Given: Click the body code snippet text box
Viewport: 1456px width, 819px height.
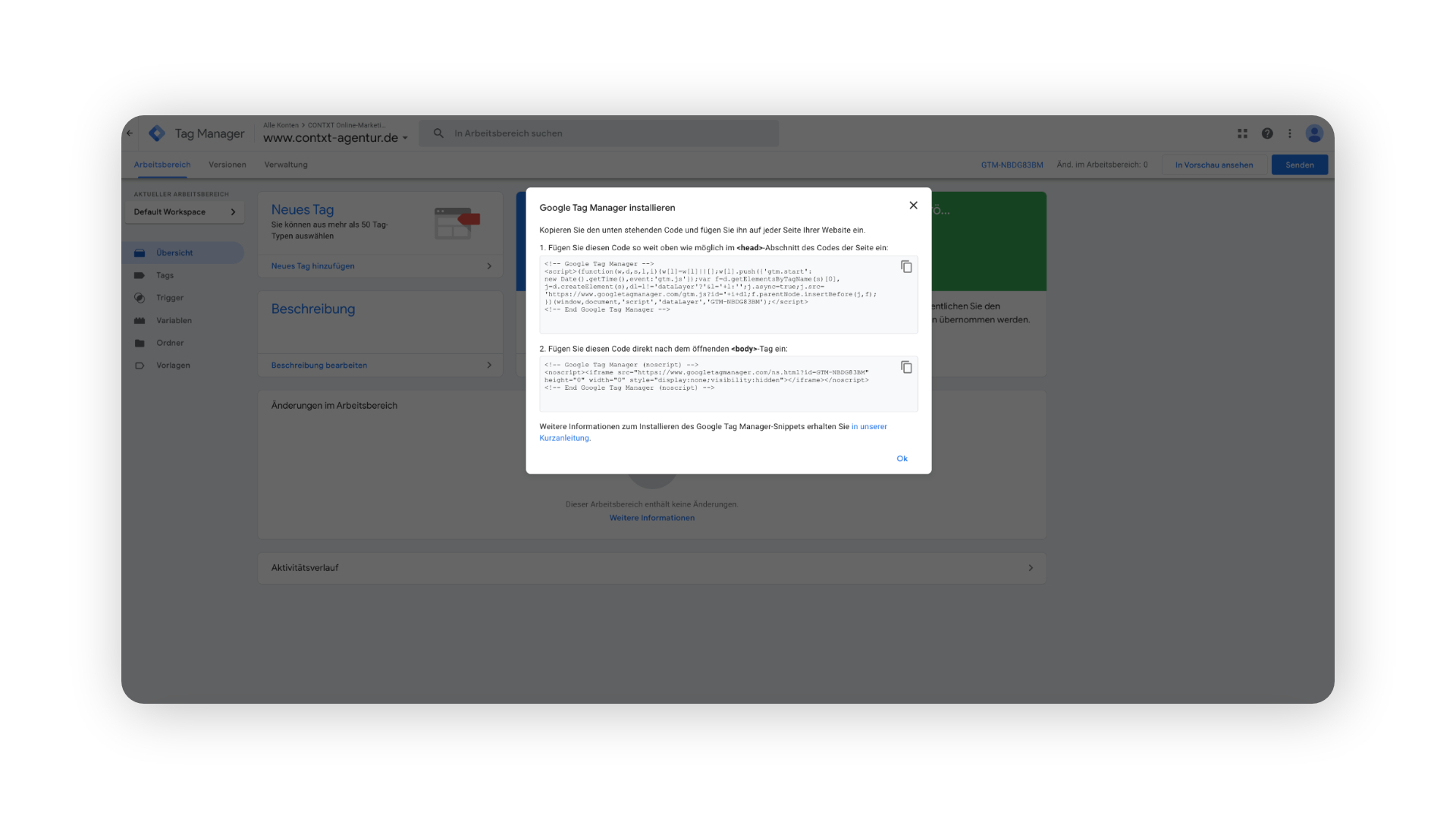Looking at the screenshot, I should click(729, 384).
